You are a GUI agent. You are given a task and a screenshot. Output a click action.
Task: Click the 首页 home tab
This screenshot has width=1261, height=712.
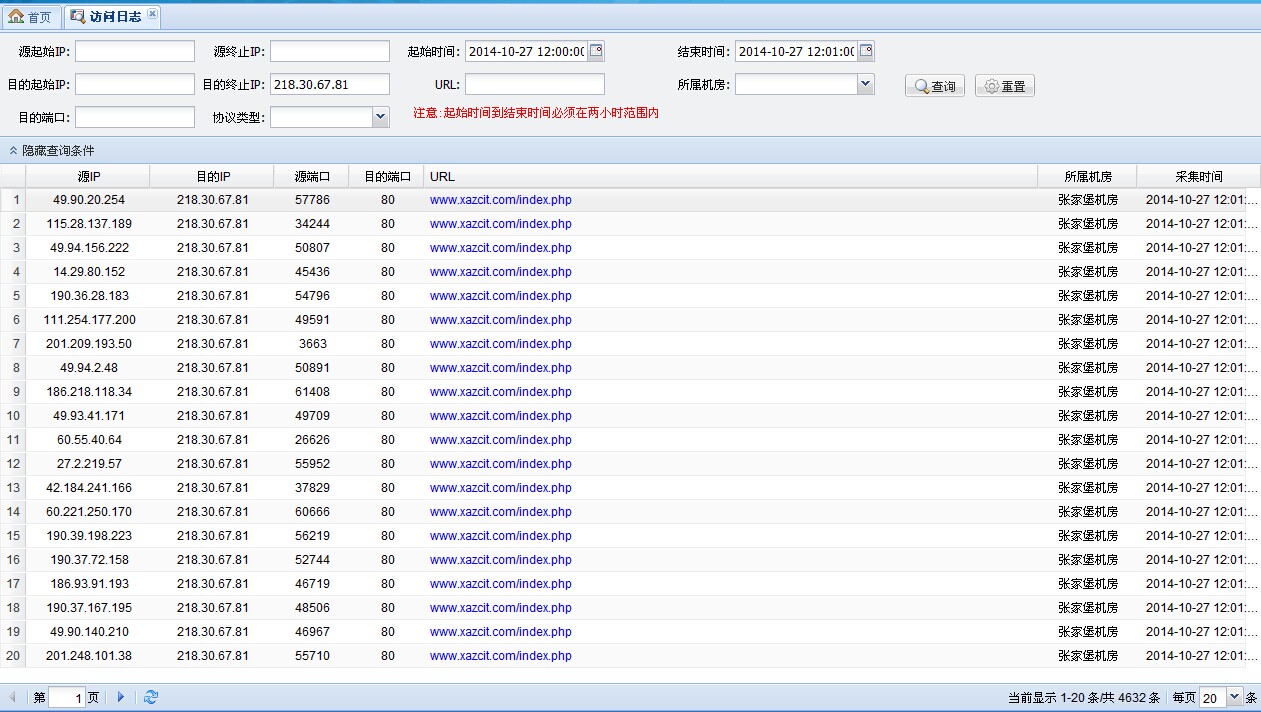30,17
